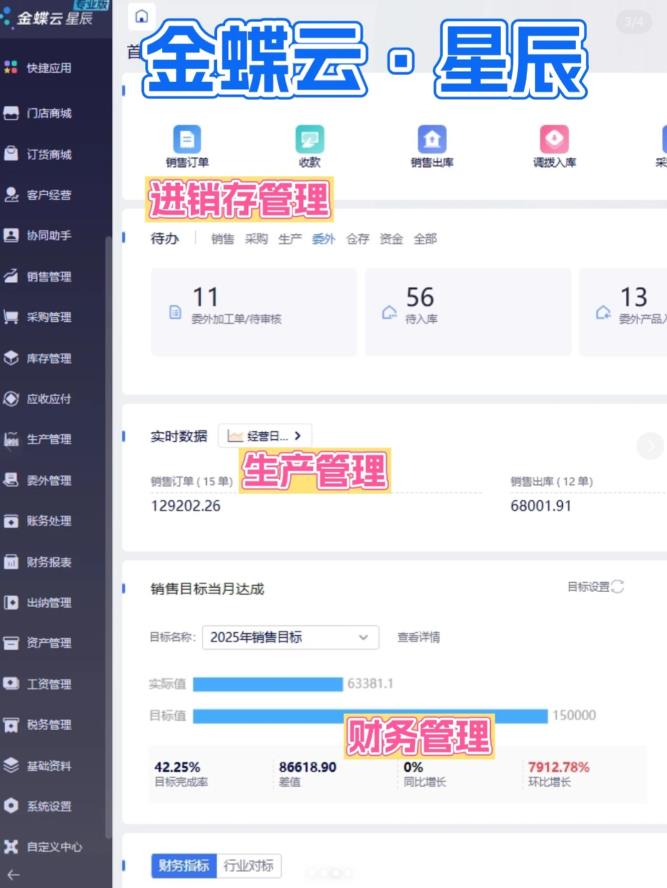
Task: Open the 销售订单 shortcut icon
Action: [187, 140]
